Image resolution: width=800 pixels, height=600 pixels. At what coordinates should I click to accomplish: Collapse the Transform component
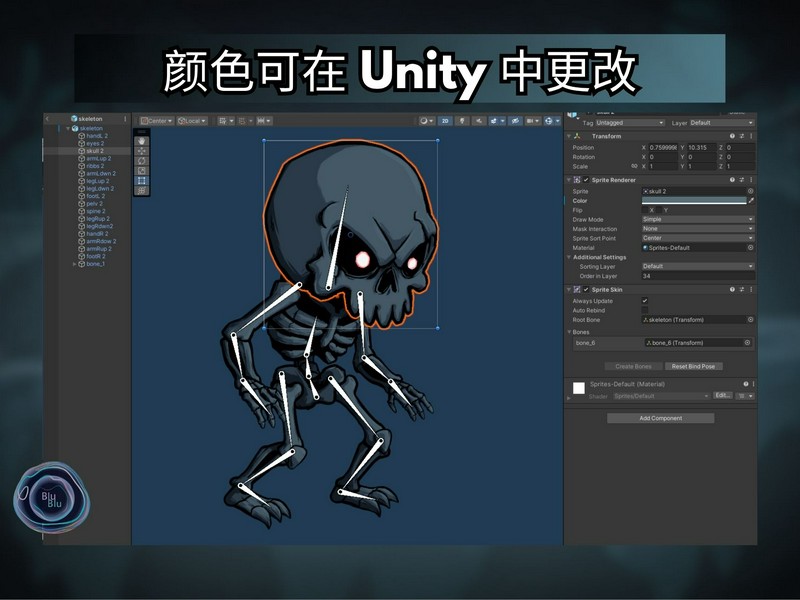point(569,136)
